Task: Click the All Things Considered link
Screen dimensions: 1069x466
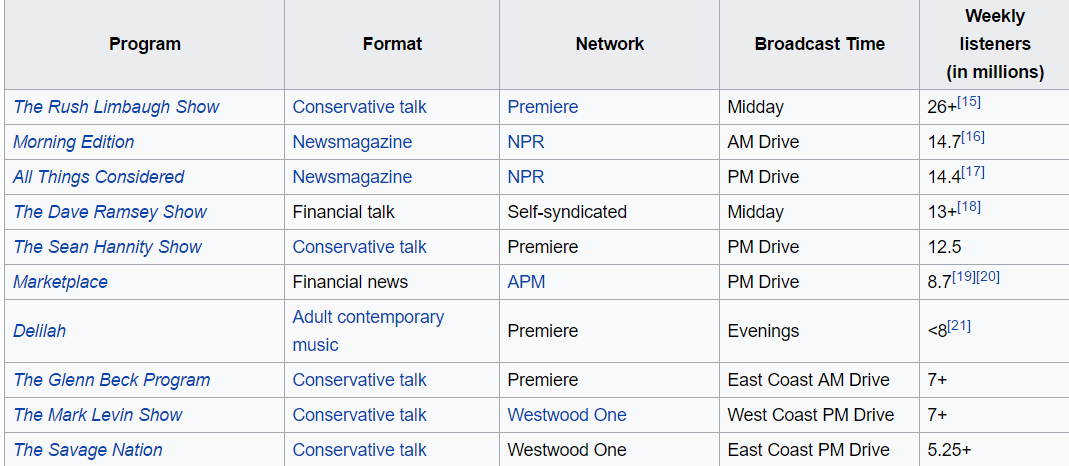Action: [98, 177]
